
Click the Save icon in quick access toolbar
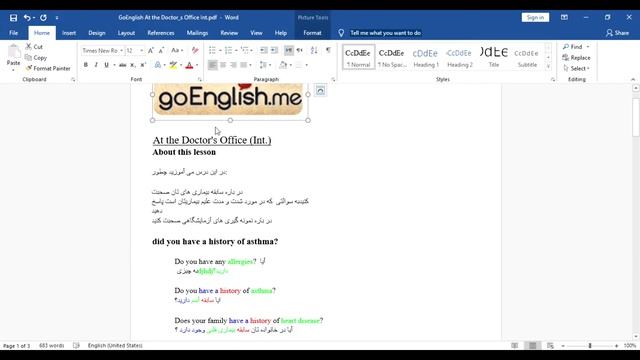[13, 18]
